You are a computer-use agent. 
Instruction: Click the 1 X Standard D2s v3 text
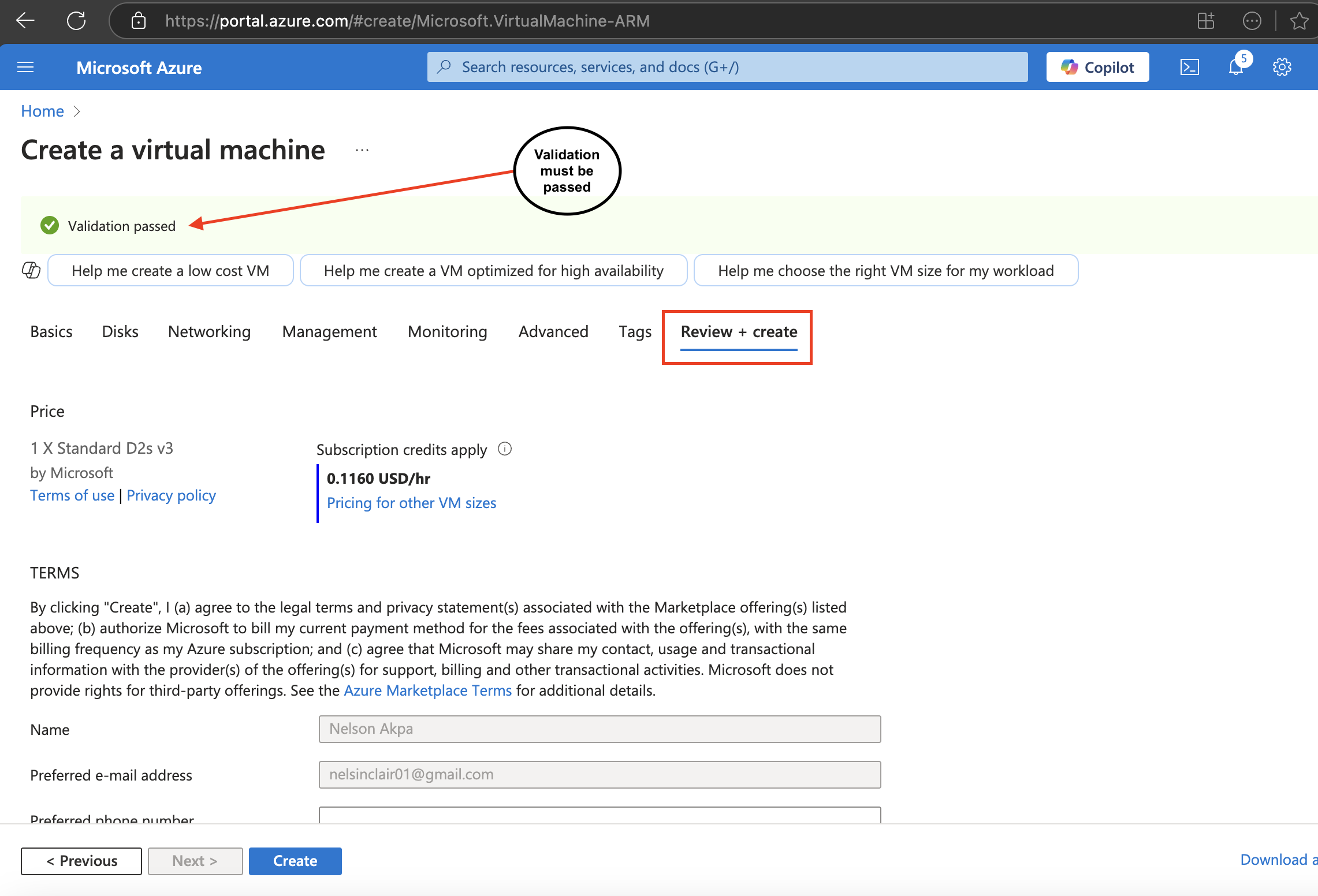click(x=102, y=448)
